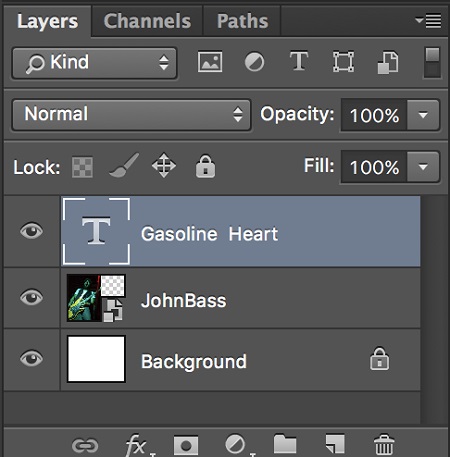Lock image pixels brush icon
The image size is (450, 457).
pos(124,165)
